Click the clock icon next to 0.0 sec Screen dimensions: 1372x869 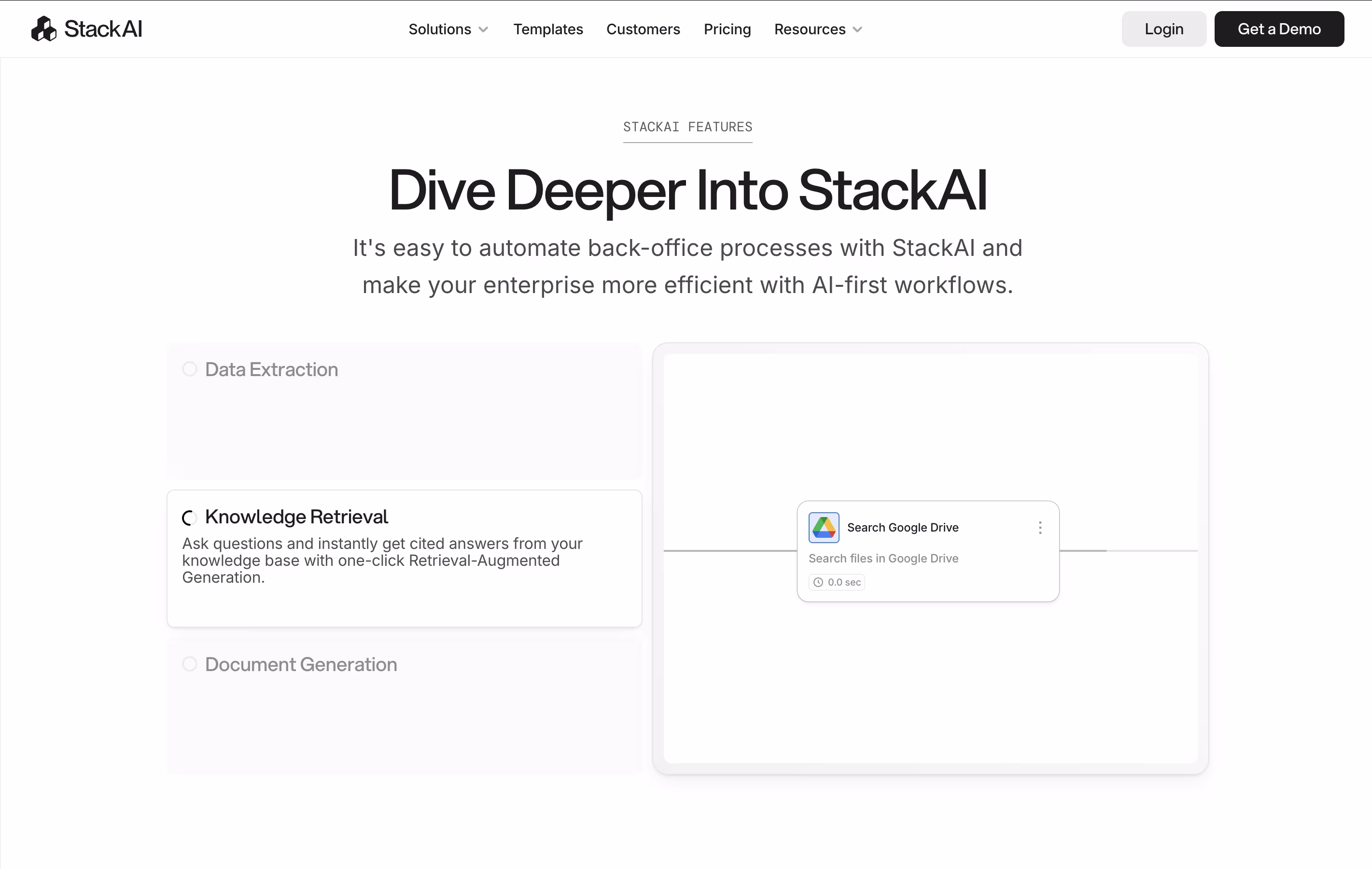(x=818, y=582)
